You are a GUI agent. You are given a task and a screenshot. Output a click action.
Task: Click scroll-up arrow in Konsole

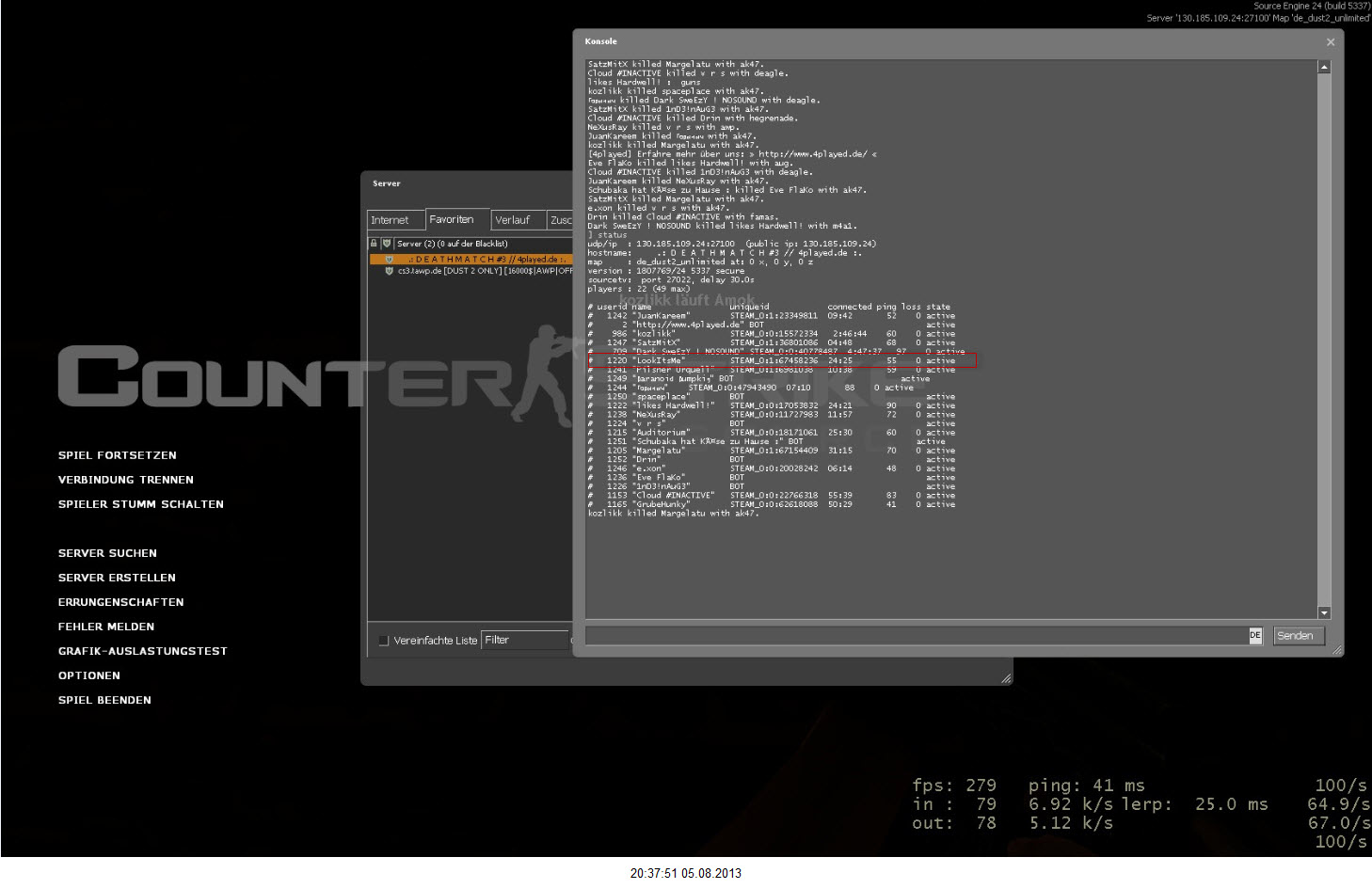1324,67
